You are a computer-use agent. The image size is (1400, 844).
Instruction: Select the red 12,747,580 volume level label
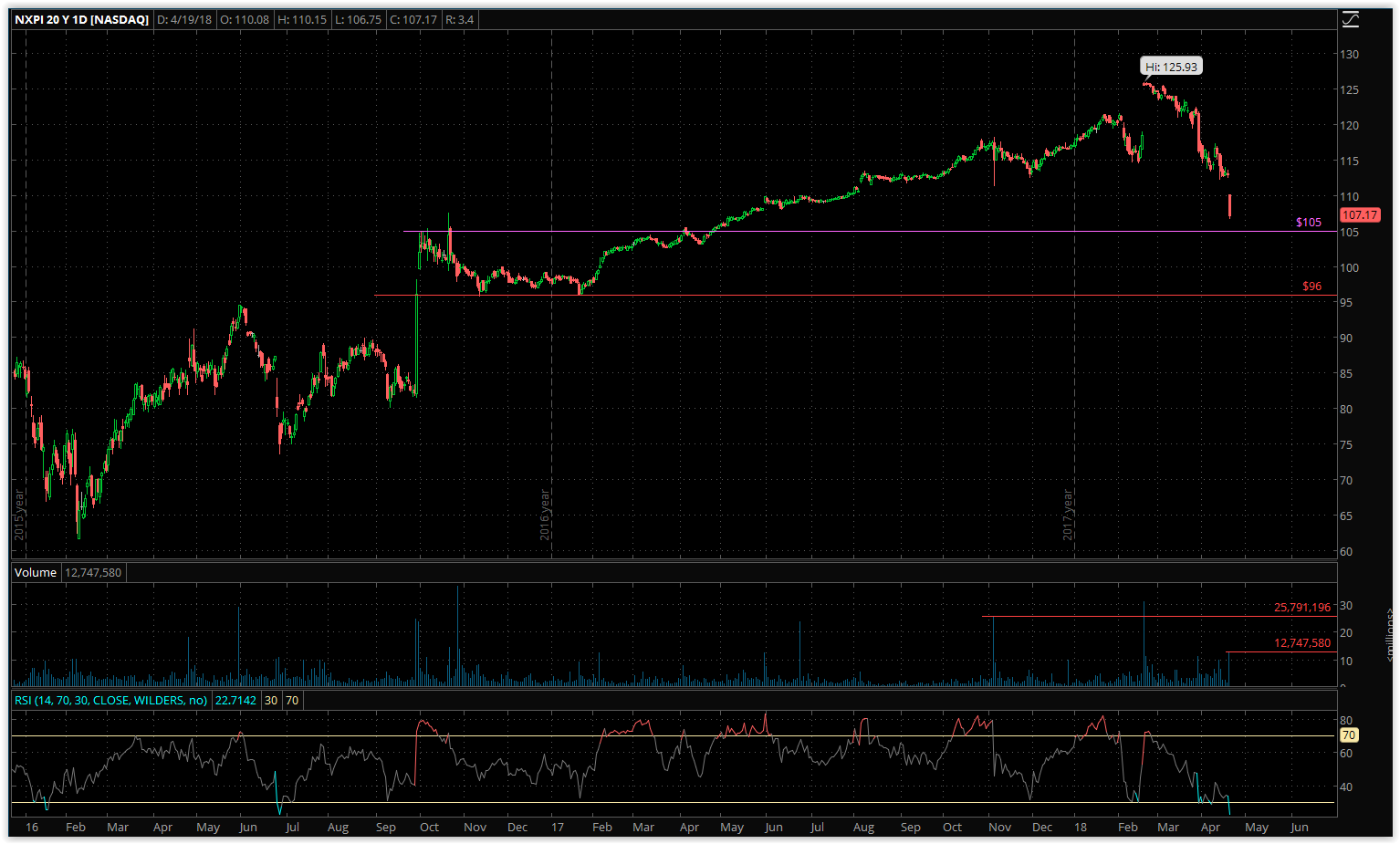coord(1302,643)
